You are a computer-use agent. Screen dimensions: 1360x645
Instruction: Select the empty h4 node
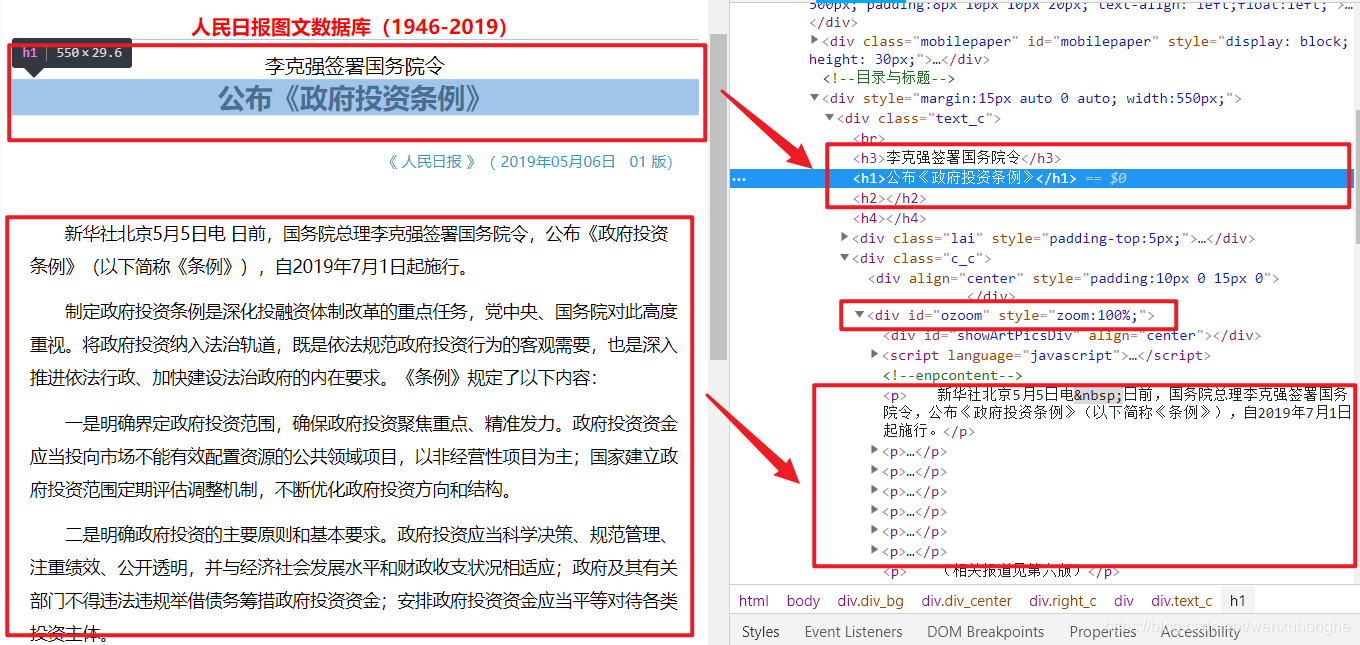(x=890, y=218)
